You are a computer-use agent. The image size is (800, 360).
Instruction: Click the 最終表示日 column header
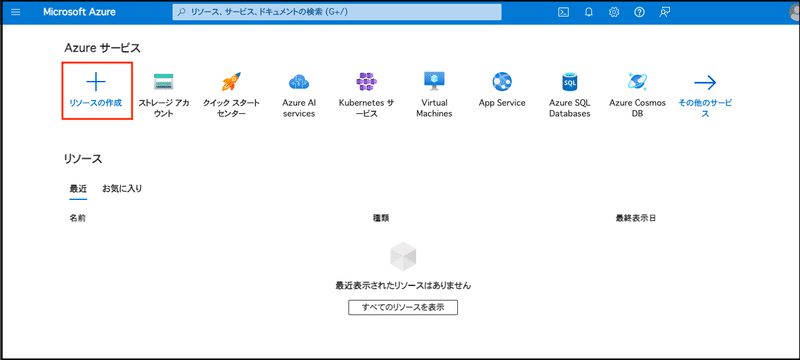(x=636, y=218)
